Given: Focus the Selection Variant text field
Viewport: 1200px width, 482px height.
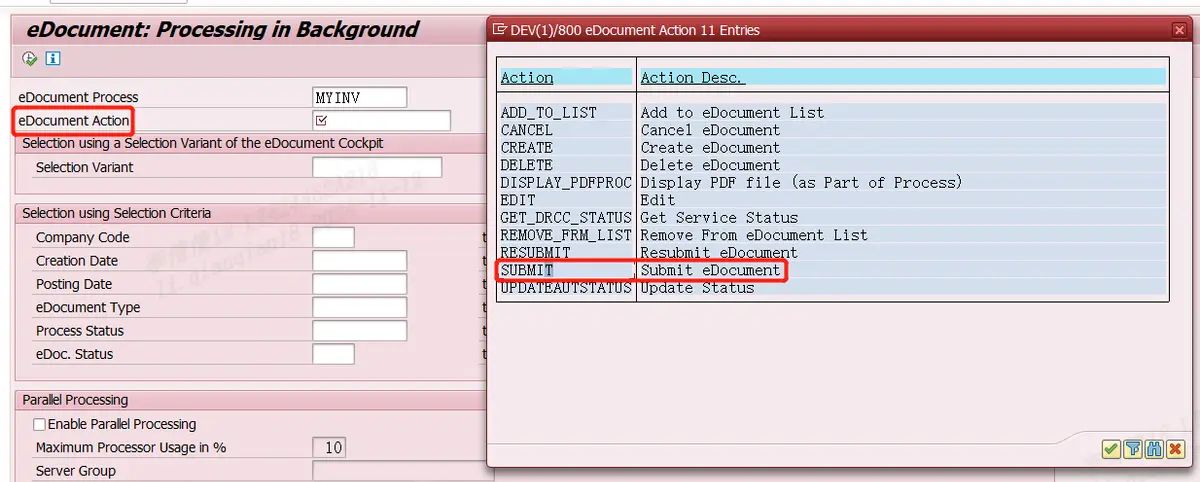Looking at the screenshot, I should tap(377, 167).
